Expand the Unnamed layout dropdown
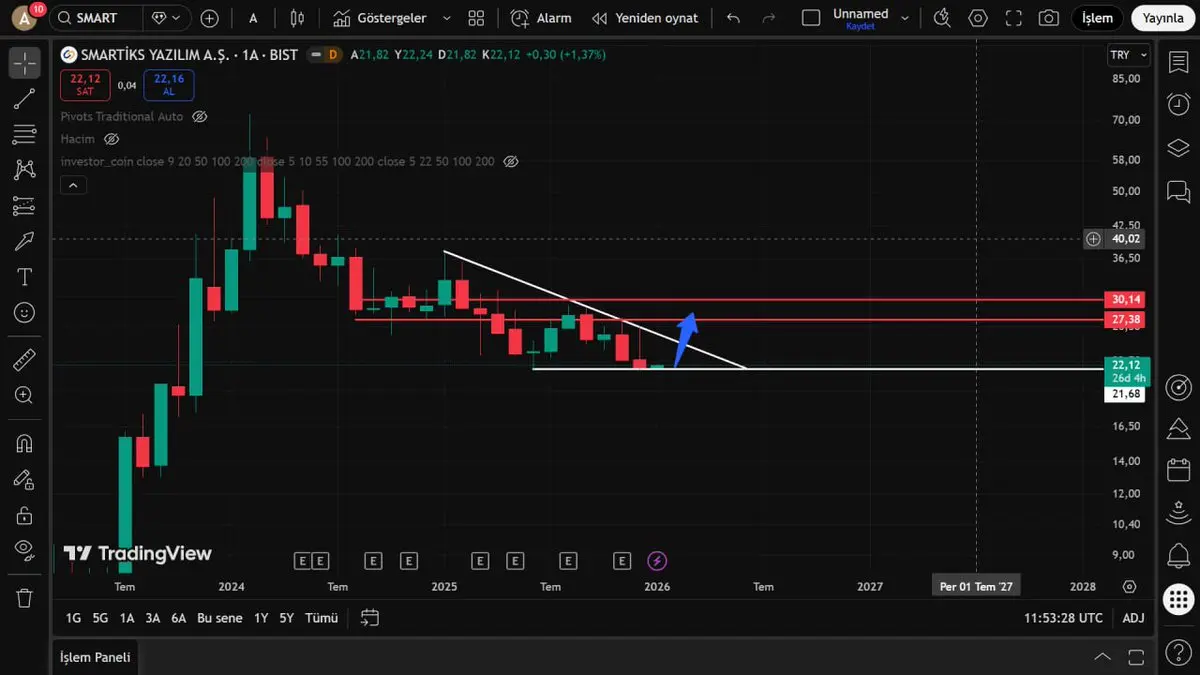1200x675 pixels. (x=905, y=18)
